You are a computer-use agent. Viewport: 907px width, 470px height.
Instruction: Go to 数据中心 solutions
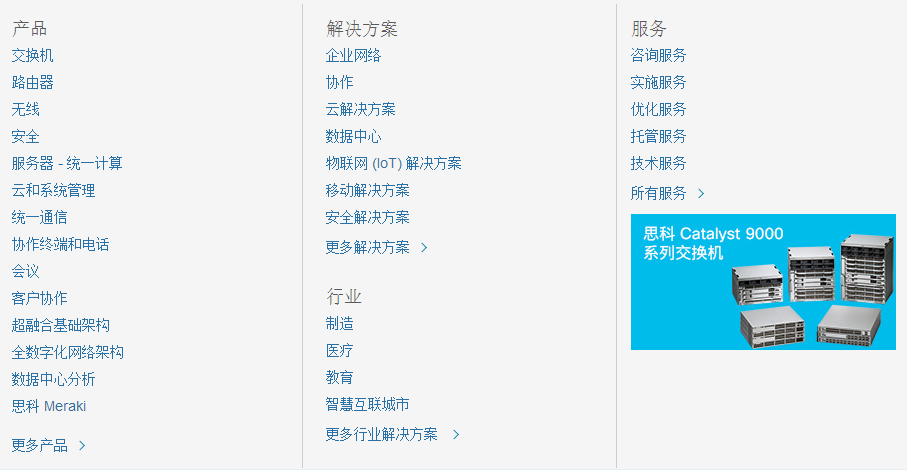tap(353, 136)
